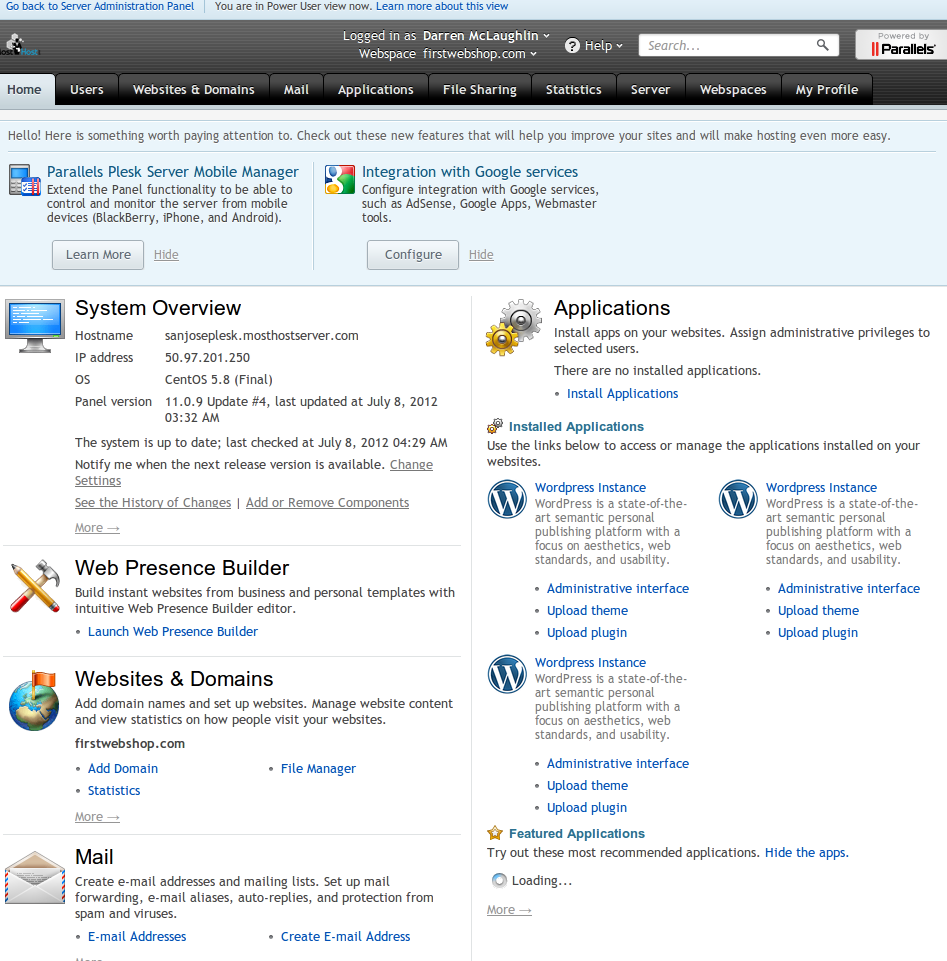Open the Launch Web Presence Builder link
The width and height of the screenshot is (947, 961).
172,632
